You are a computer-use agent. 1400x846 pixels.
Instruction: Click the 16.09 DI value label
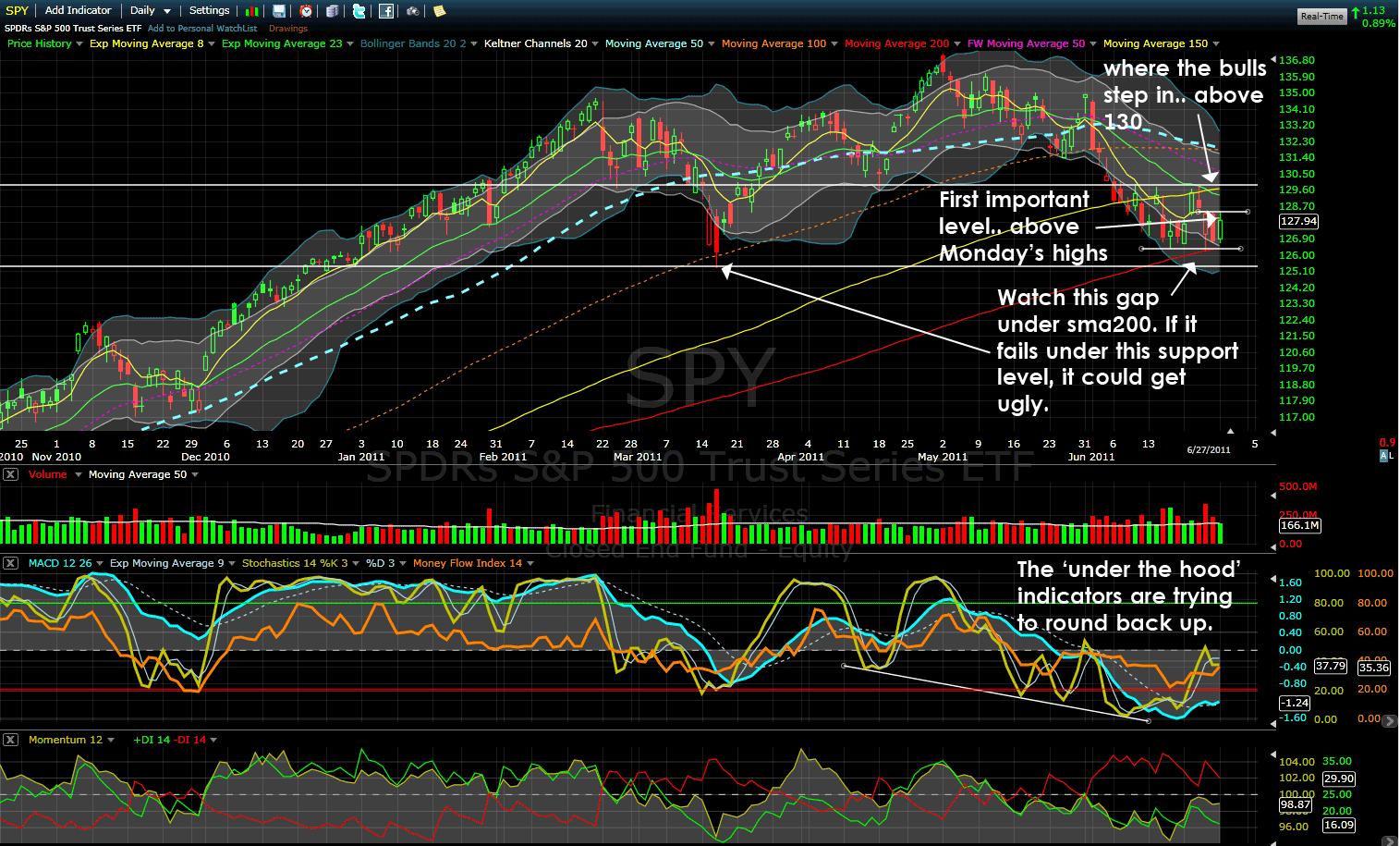pos(1339,825)
